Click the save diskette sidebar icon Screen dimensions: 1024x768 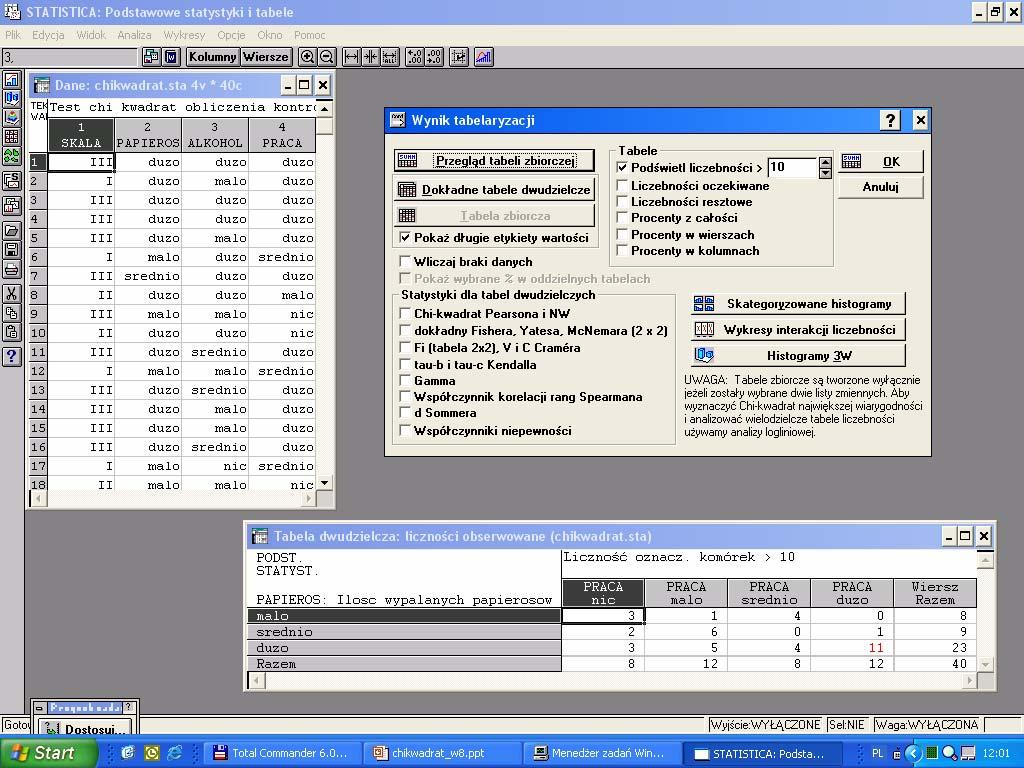(12, 249)
